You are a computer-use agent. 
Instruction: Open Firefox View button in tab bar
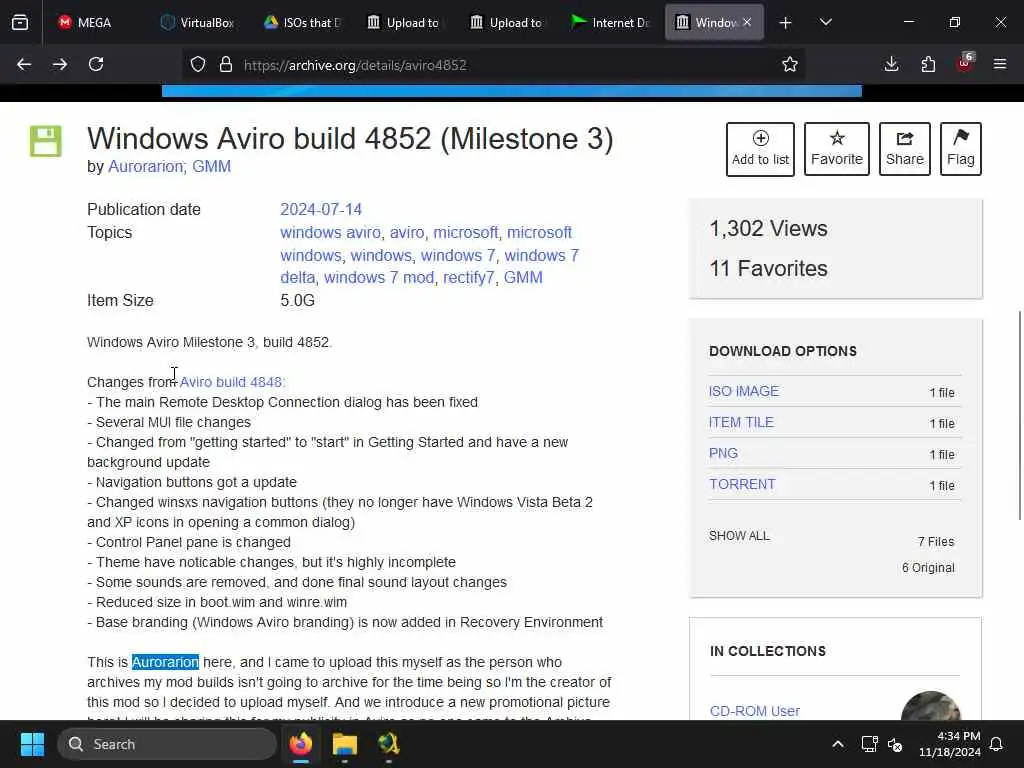click(x=20, y=23)
